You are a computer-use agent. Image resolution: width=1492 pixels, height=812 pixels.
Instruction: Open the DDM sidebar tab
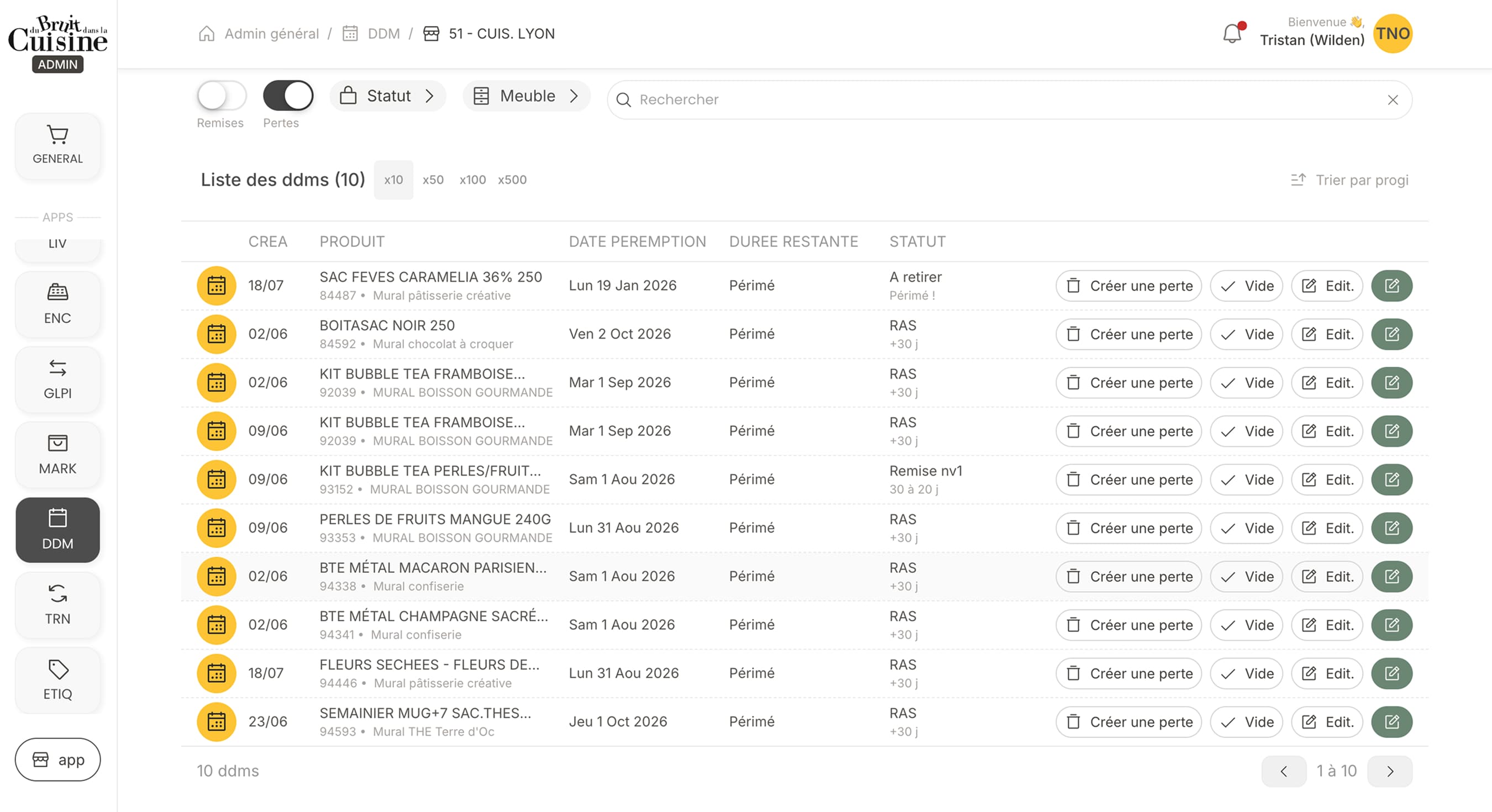pyautogui.click(x=57, y=529)
